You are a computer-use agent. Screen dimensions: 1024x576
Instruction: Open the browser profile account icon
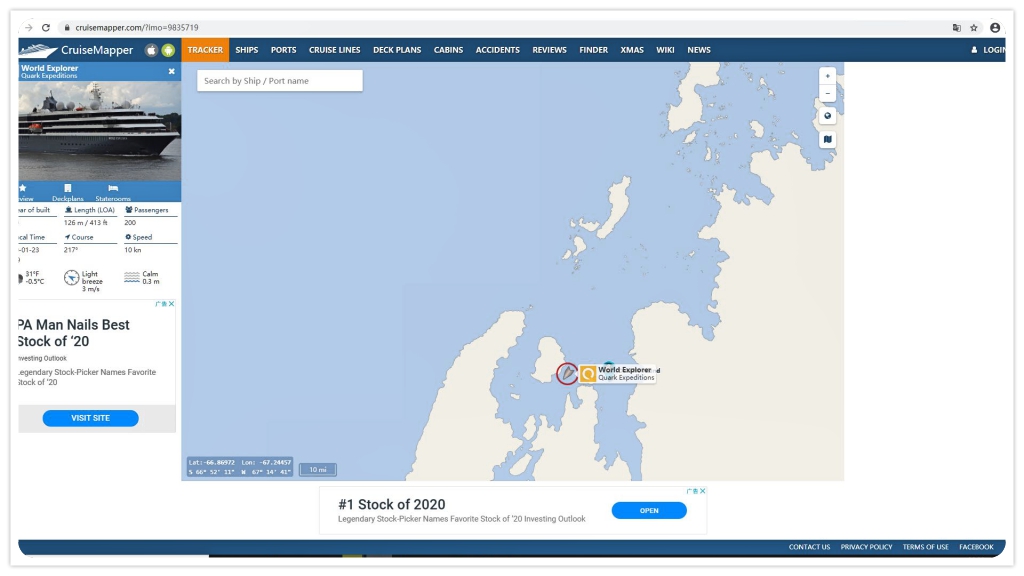pos(995,27)
